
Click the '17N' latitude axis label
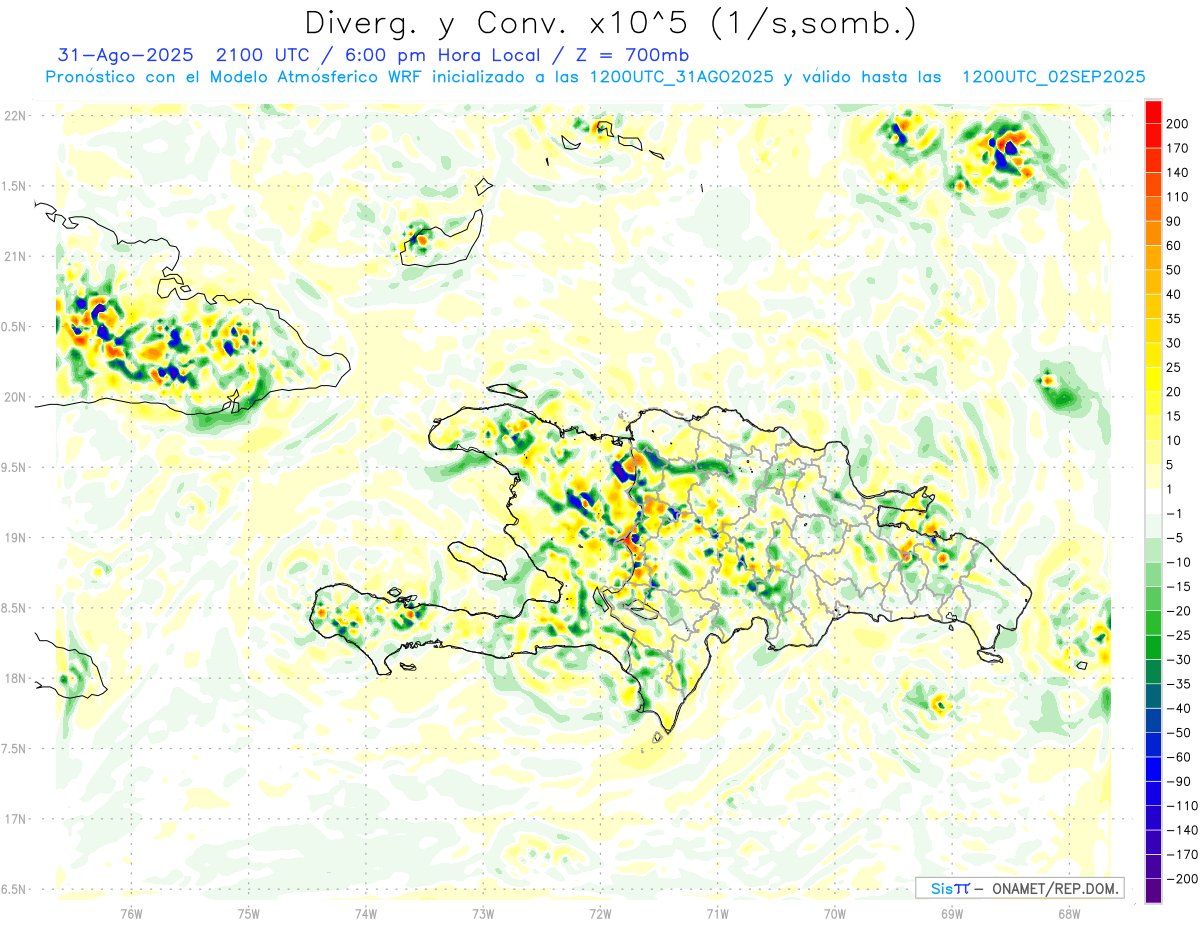click(14, 819)
